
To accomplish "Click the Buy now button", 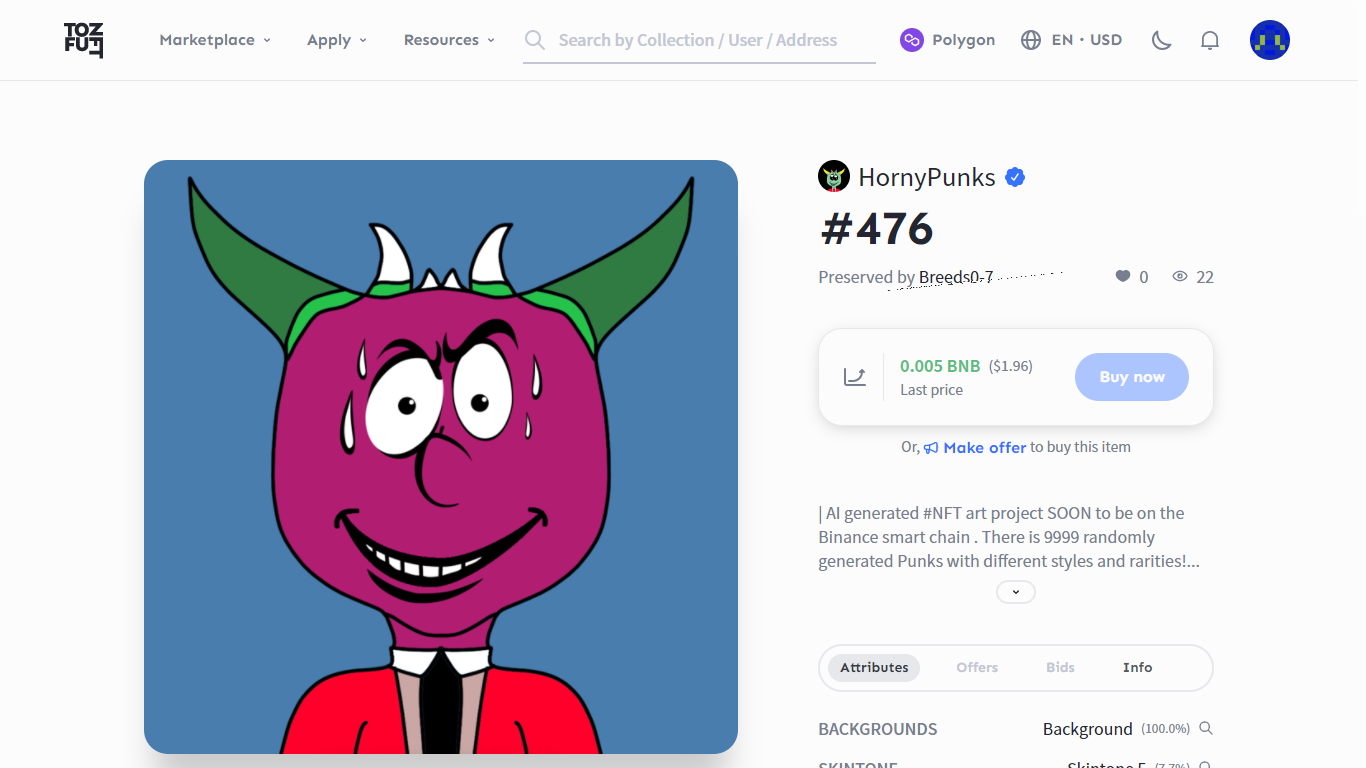I will point(1132,377).
